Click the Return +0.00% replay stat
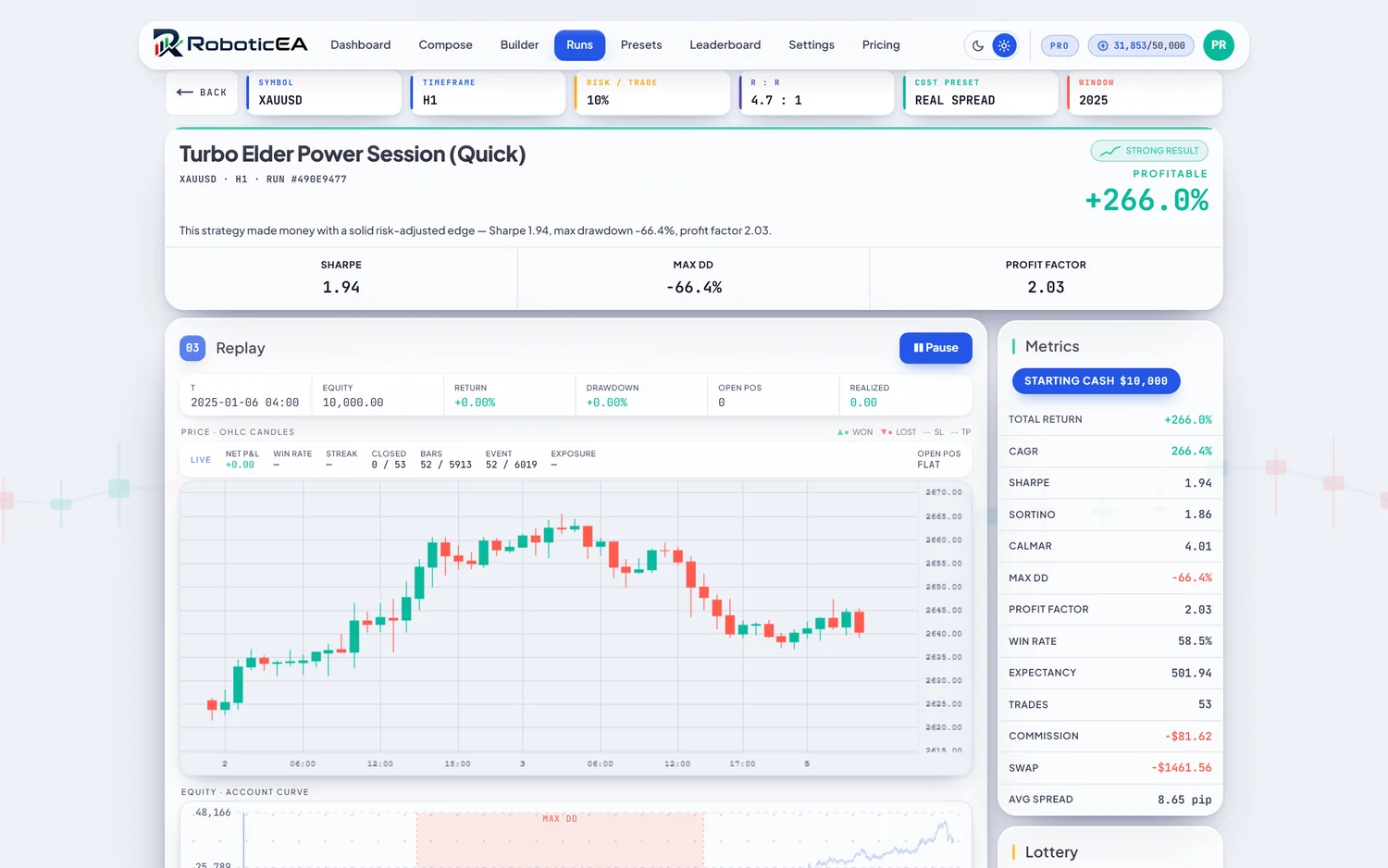This screenshot has width=1388, height=868. [x=509, y=395]
